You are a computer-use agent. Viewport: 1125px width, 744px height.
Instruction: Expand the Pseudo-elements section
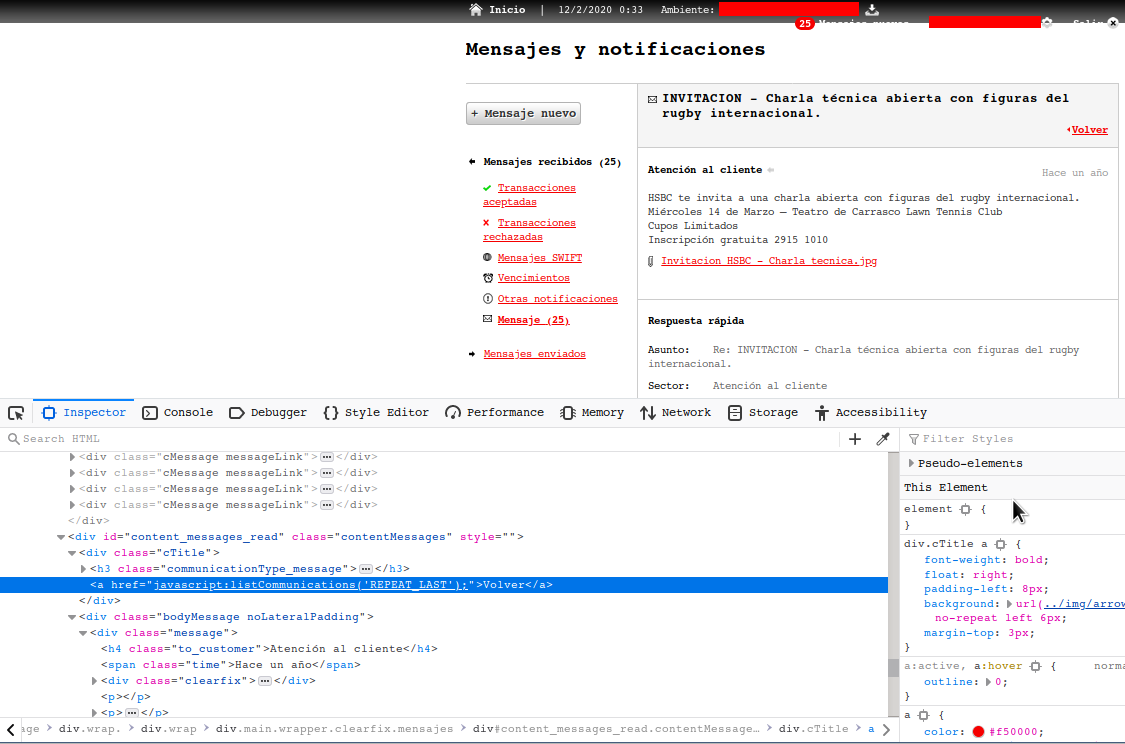point(911,463)
